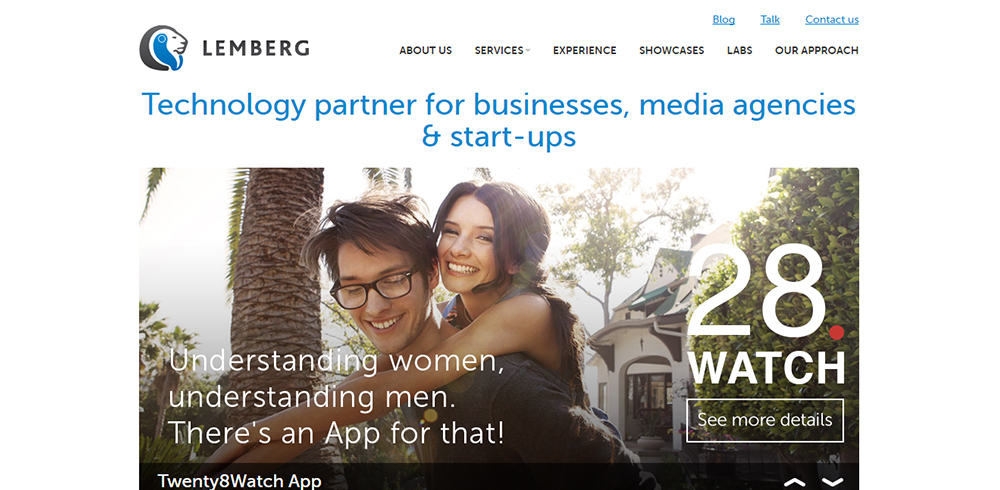The image size is (1000, 490).
Task: Click the Lemberg lion logo icon
Action: click(x=164, y=48)
